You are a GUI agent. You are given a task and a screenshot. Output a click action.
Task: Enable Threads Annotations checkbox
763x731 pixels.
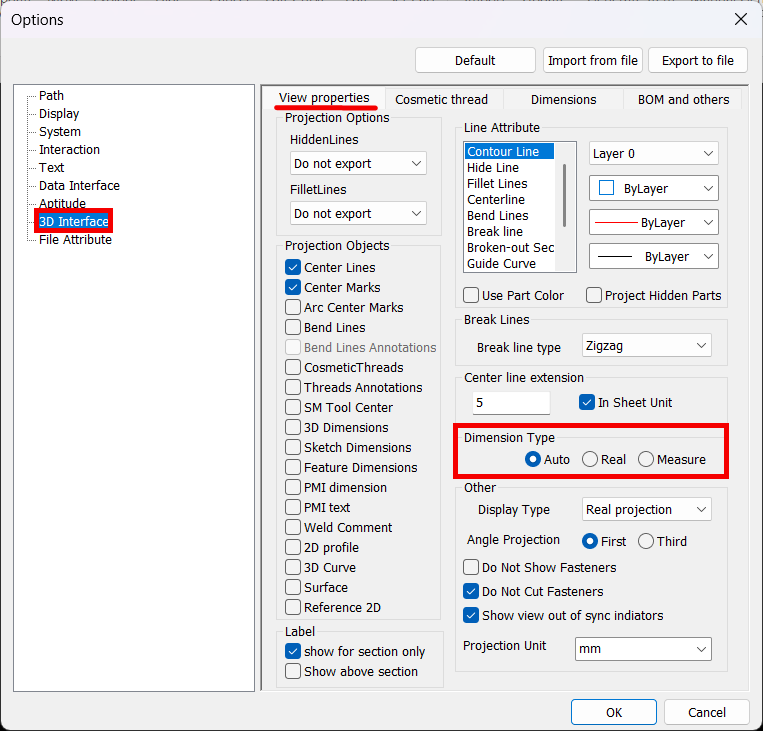coord(293,387)
